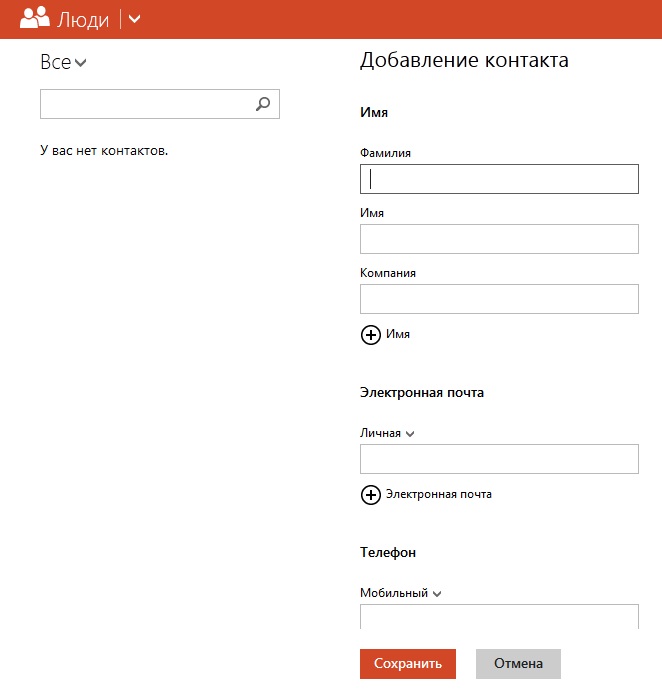662x691 pixels.
Task: Click the Отмена button
Action: (x=518, y=664)
